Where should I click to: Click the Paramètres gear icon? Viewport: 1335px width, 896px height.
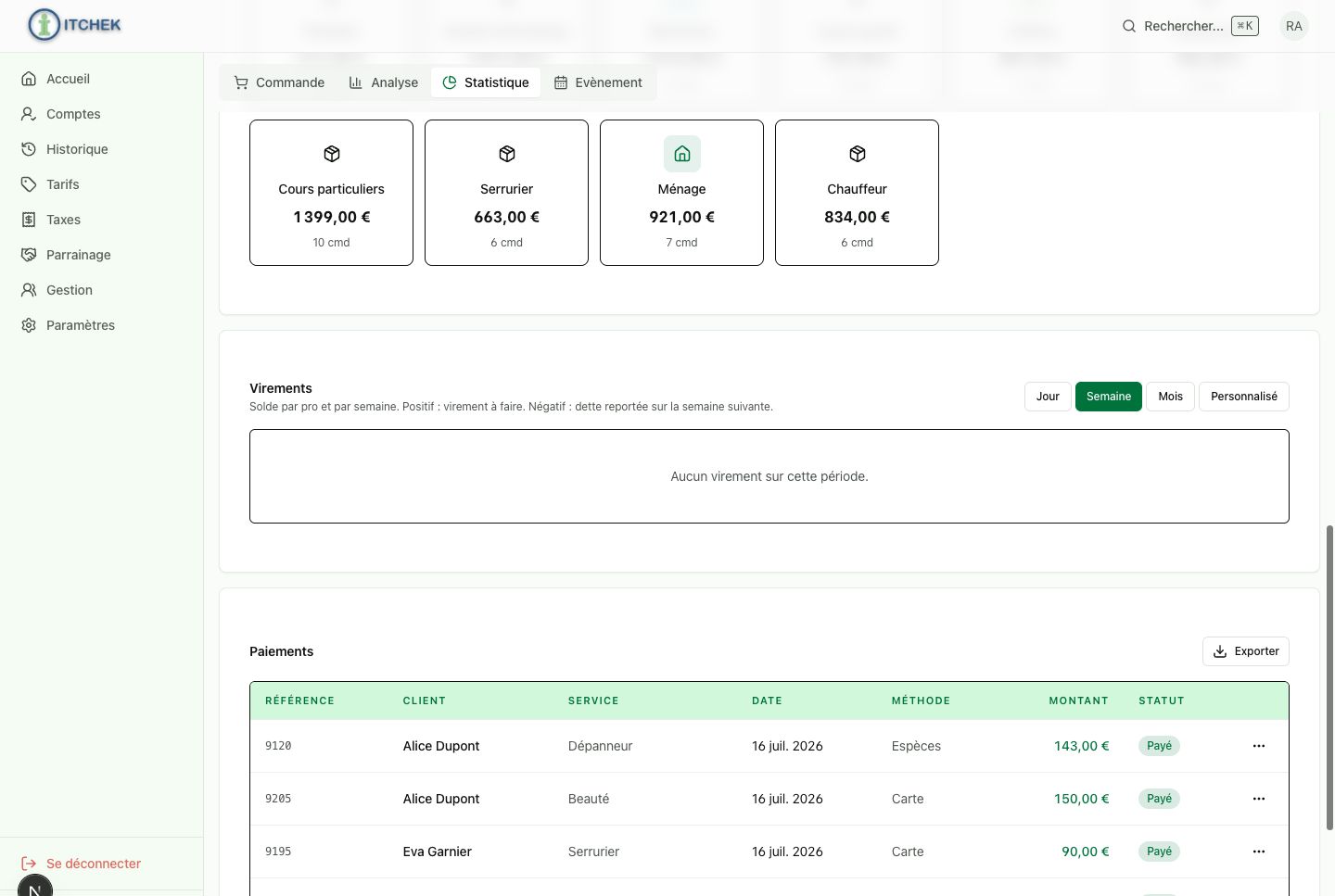pos(29,325)
